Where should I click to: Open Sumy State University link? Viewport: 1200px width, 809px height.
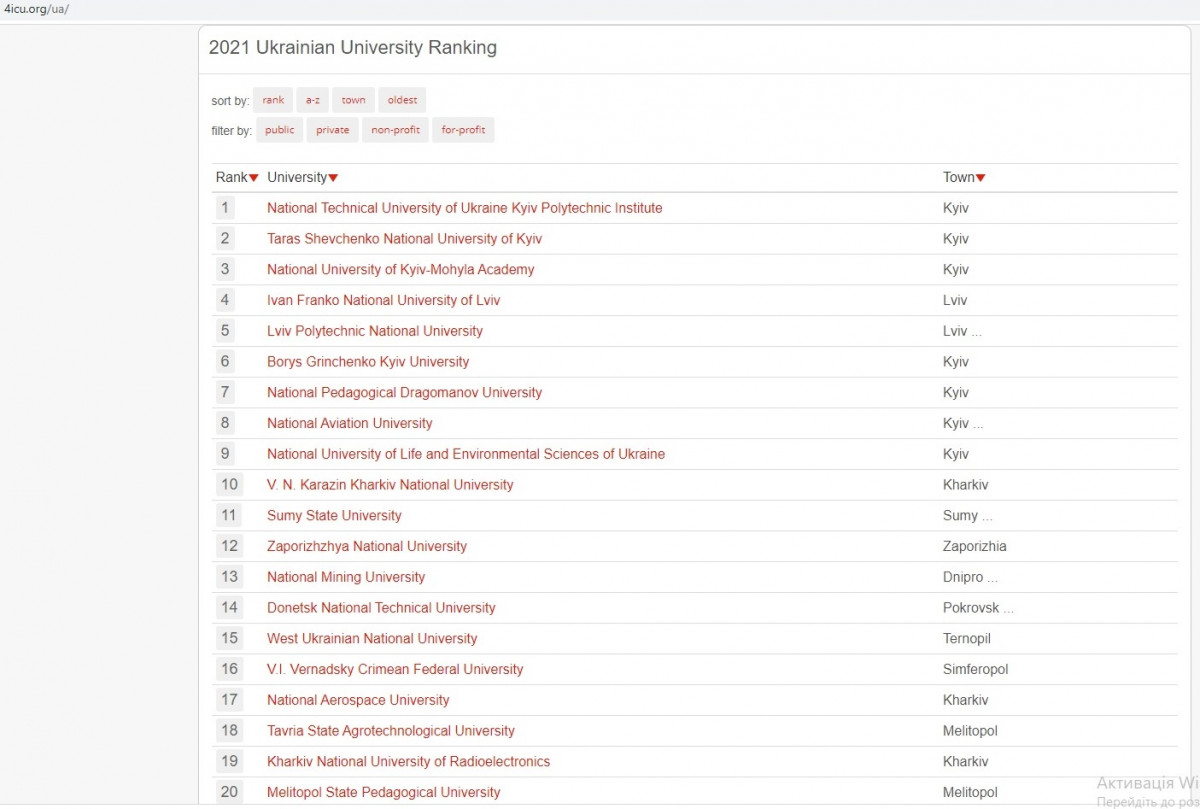coord(334,516)
